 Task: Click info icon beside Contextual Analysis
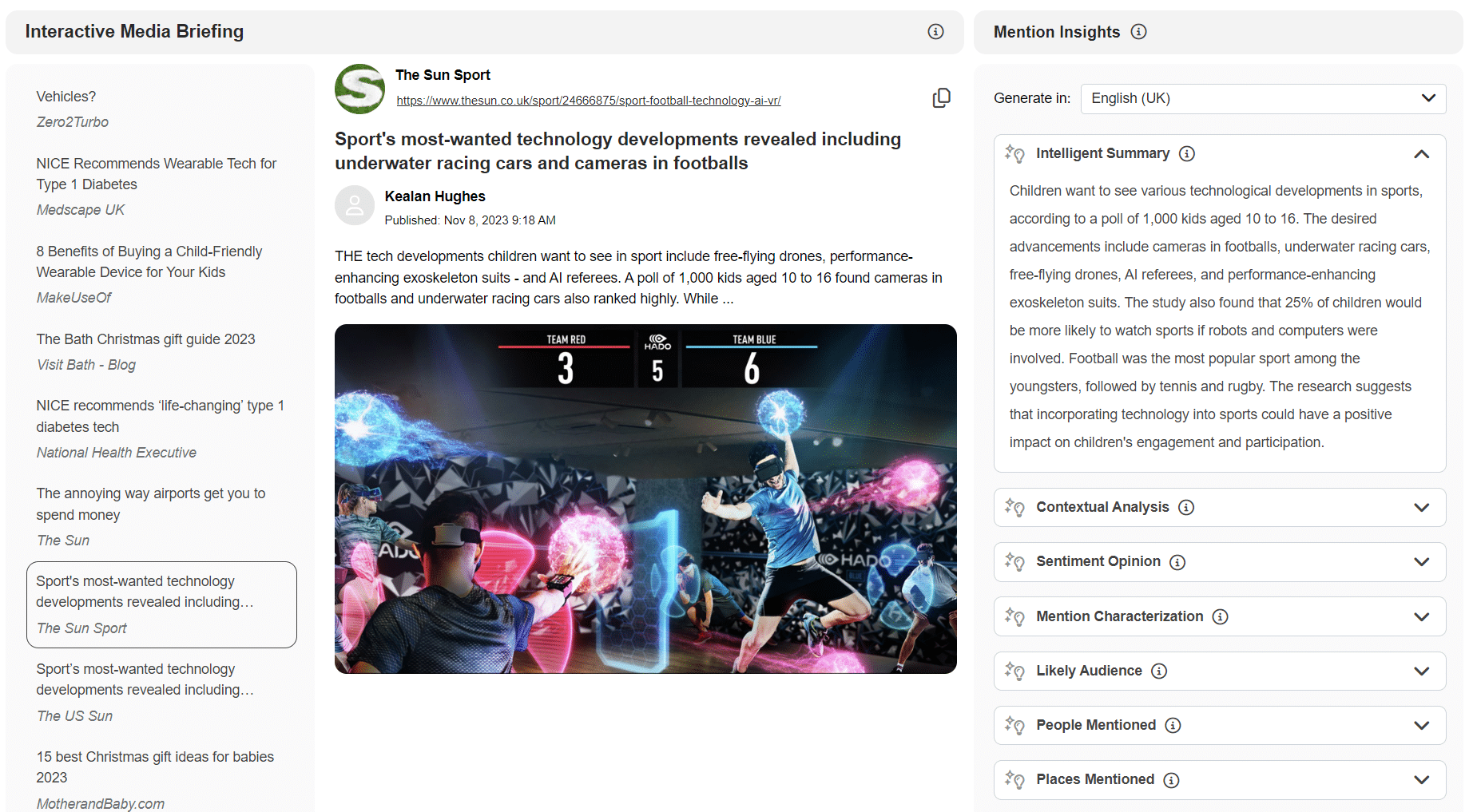pyautogui.click(x=1186, y=507)
